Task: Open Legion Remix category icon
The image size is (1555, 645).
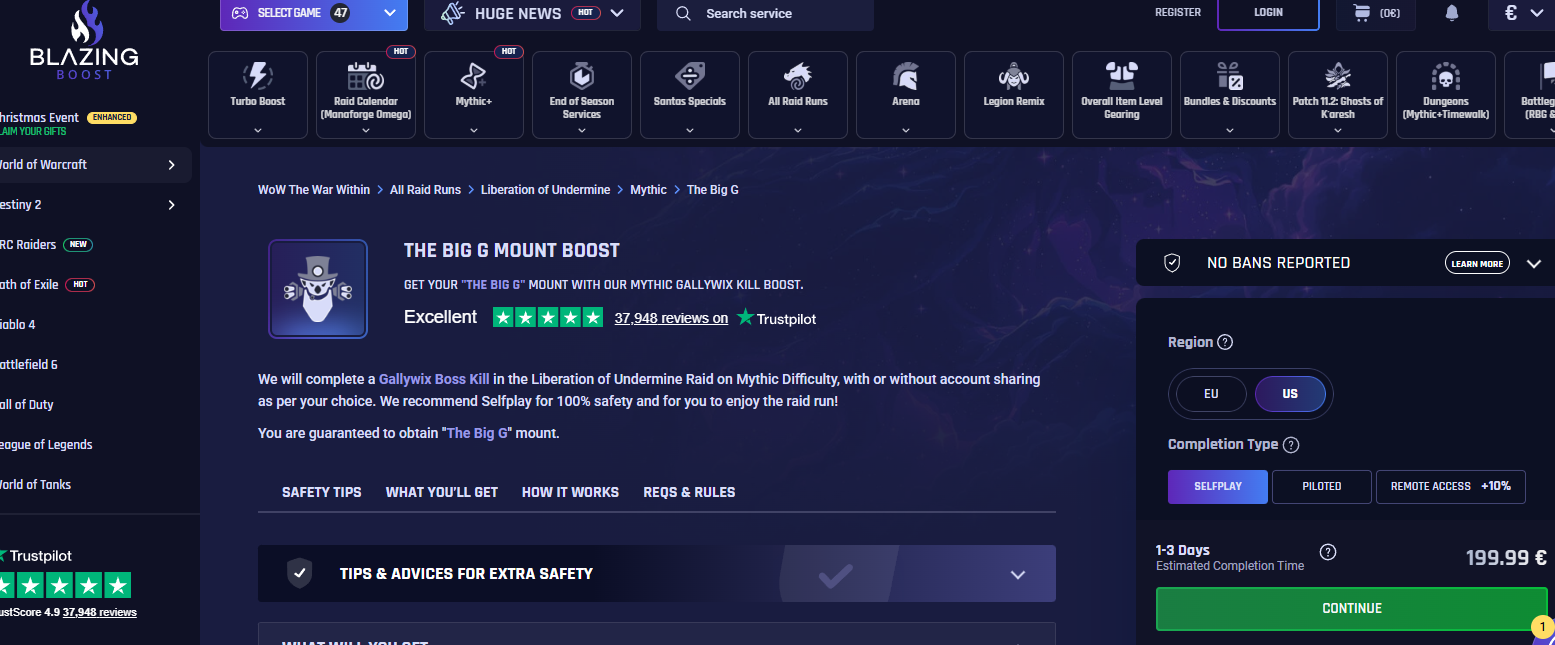Action: point(1014,76)
